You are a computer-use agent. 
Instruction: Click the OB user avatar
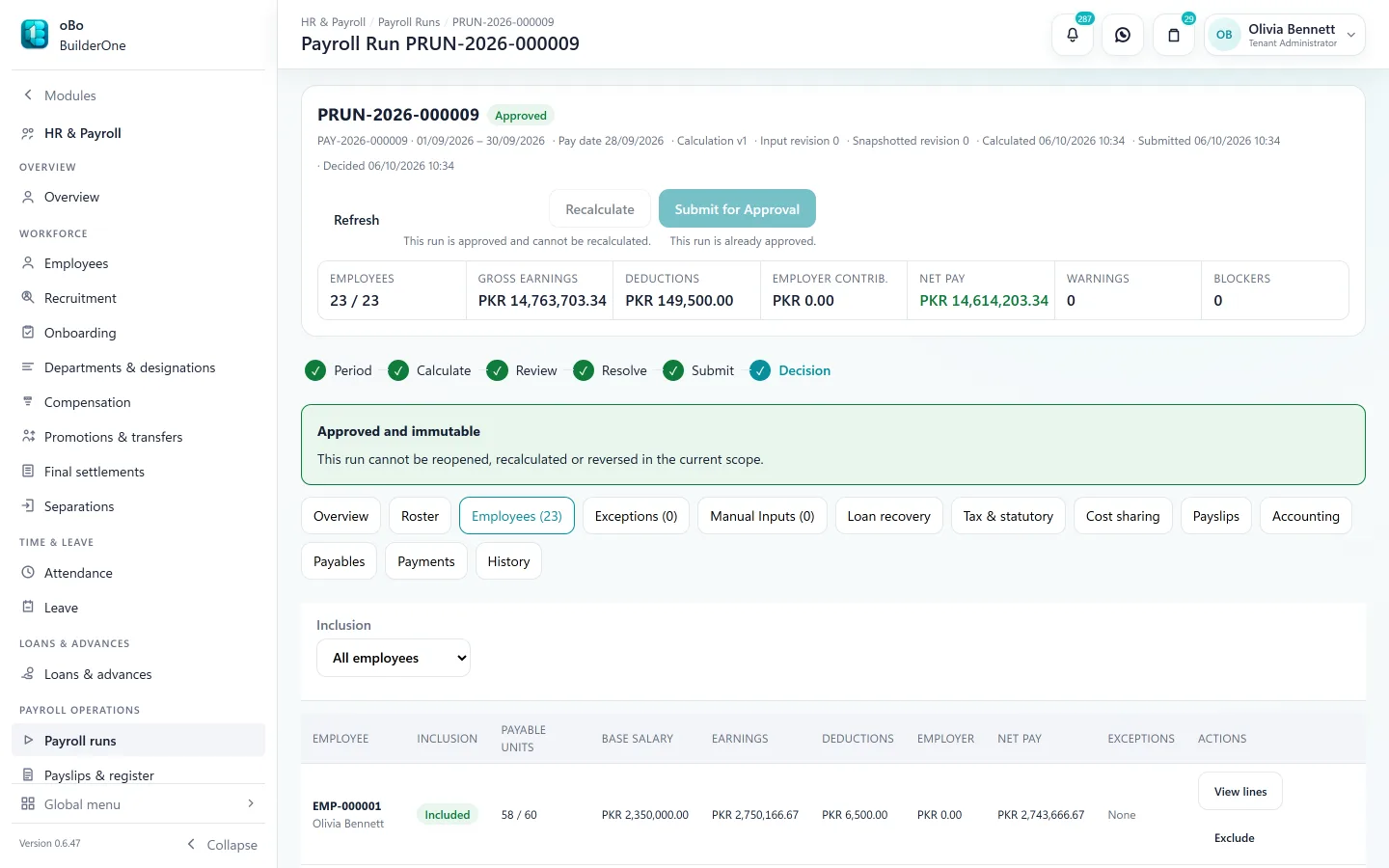(1224, 35)
